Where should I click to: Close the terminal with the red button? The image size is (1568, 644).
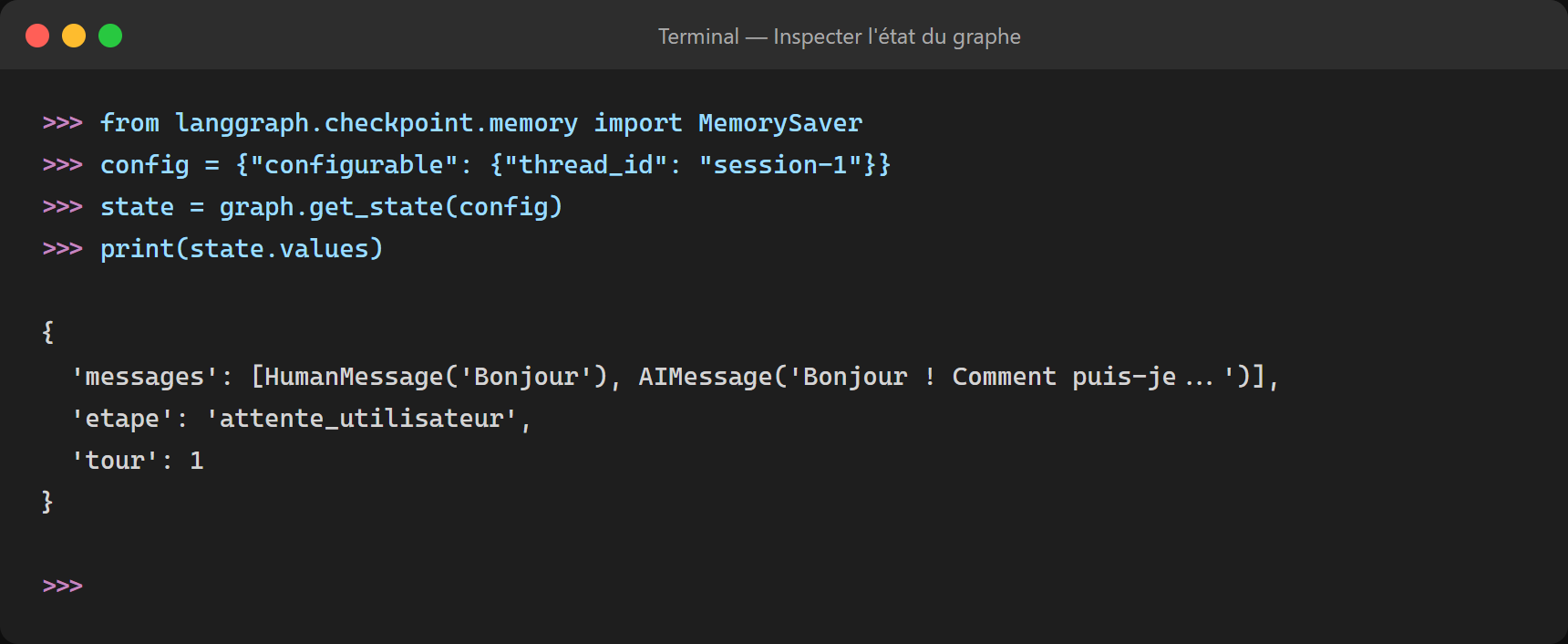(37, 36)
